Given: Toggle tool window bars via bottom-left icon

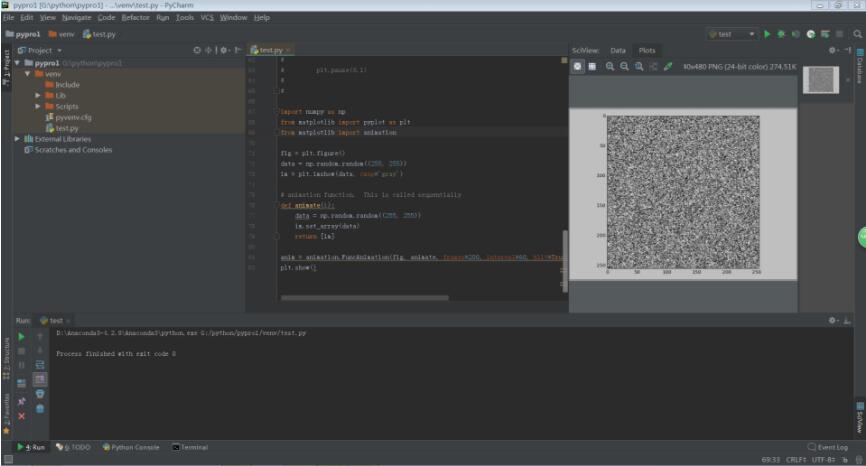Looking at the screenshot, I should 8,459.
